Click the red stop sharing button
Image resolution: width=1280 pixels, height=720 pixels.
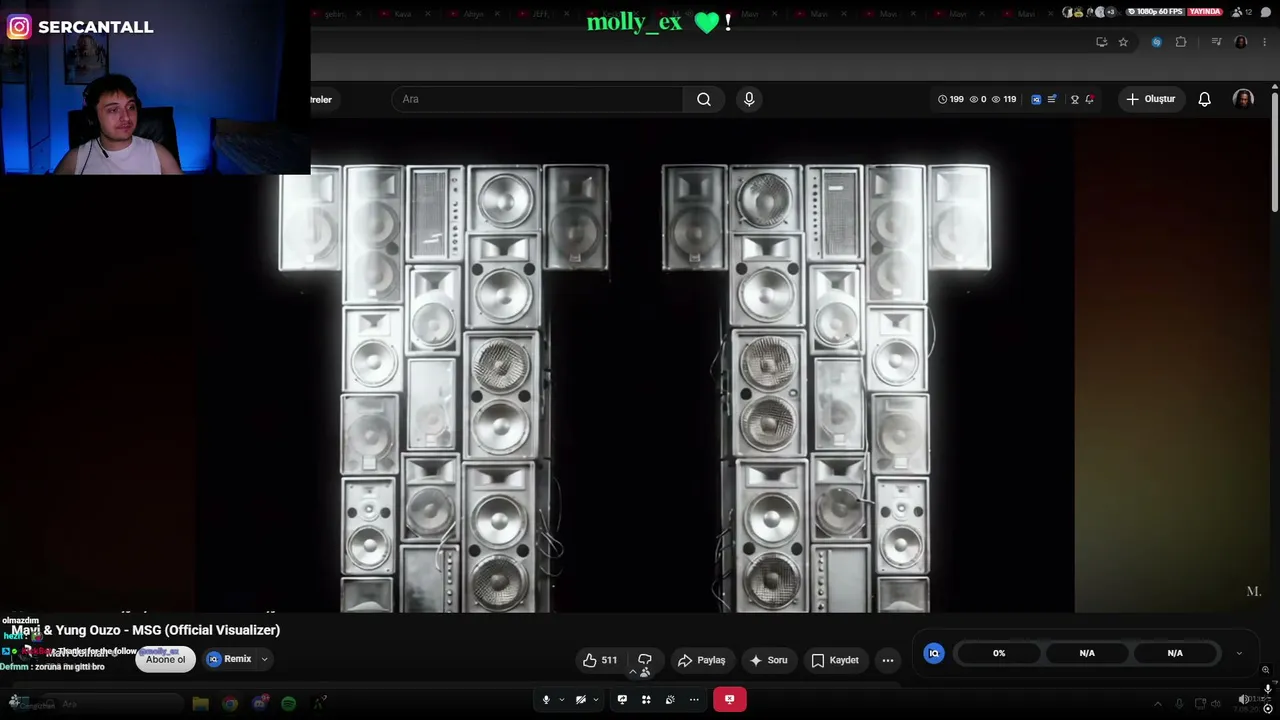coord(729,699)
